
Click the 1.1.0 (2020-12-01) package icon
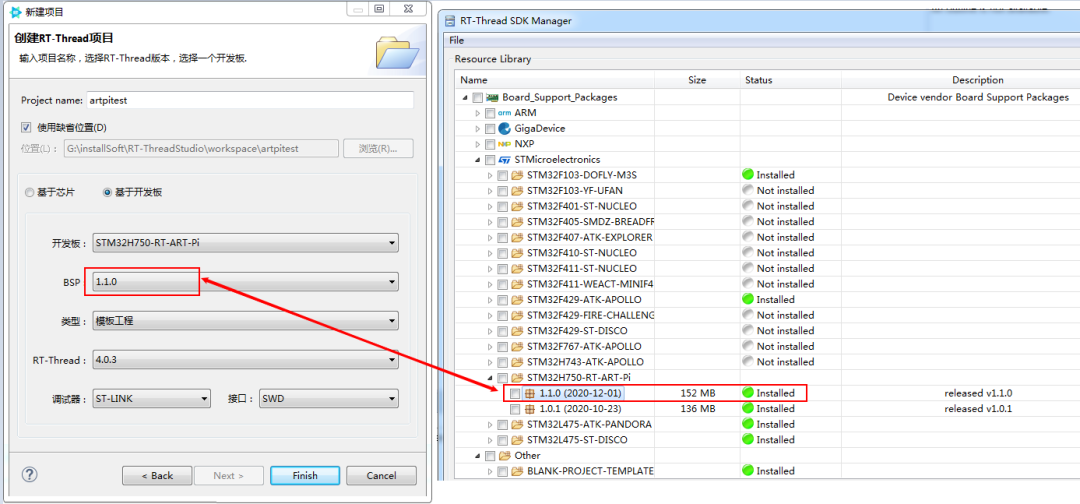click(530, 393)
